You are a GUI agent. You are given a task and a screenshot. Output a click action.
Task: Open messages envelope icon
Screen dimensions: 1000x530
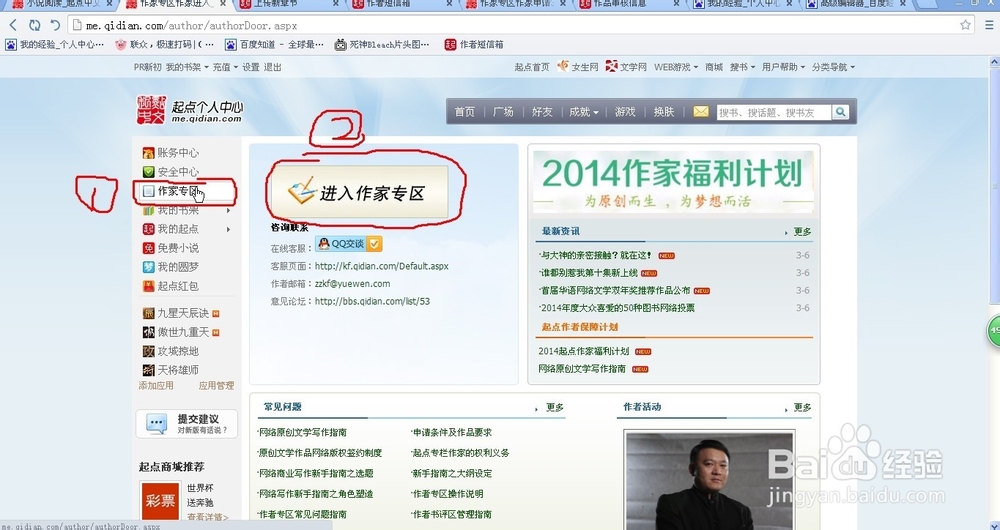701,112
